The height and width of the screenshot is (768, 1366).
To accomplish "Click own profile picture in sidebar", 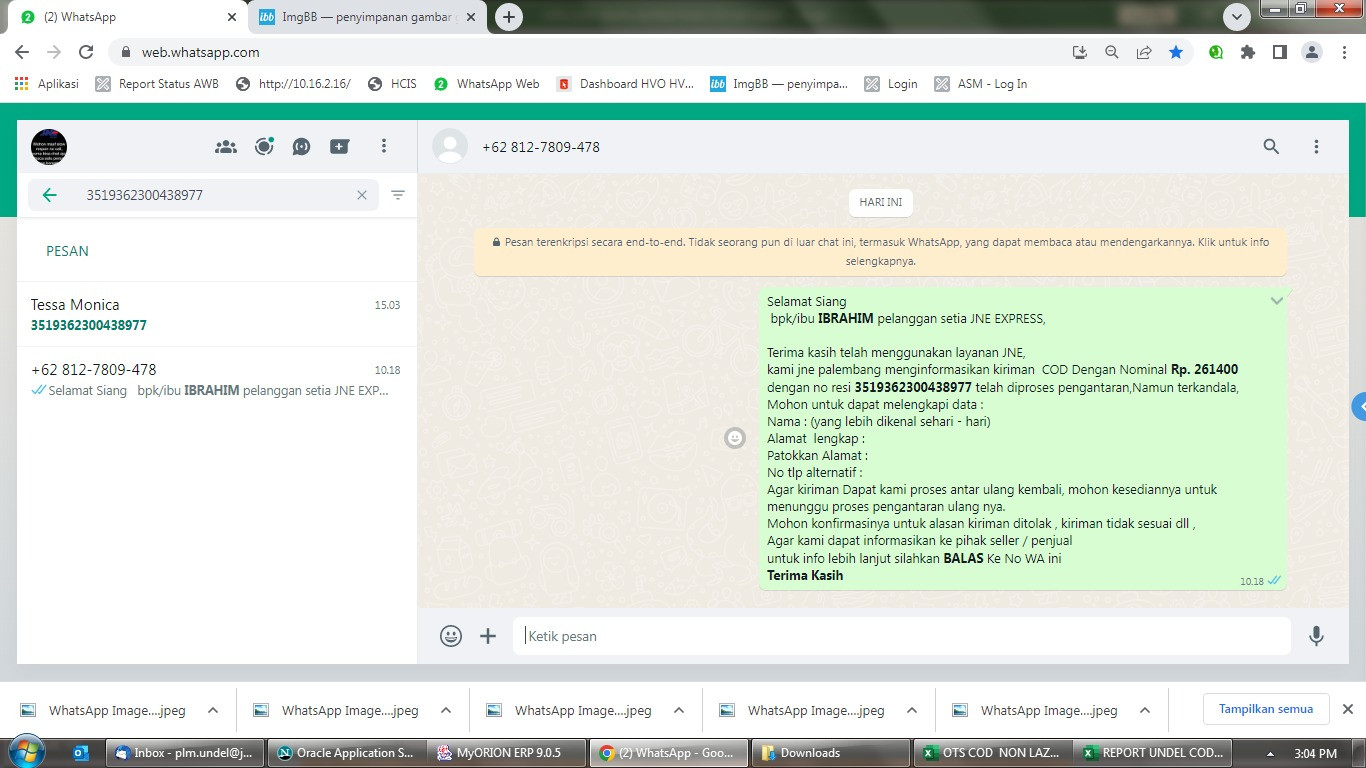I will 49,147.
